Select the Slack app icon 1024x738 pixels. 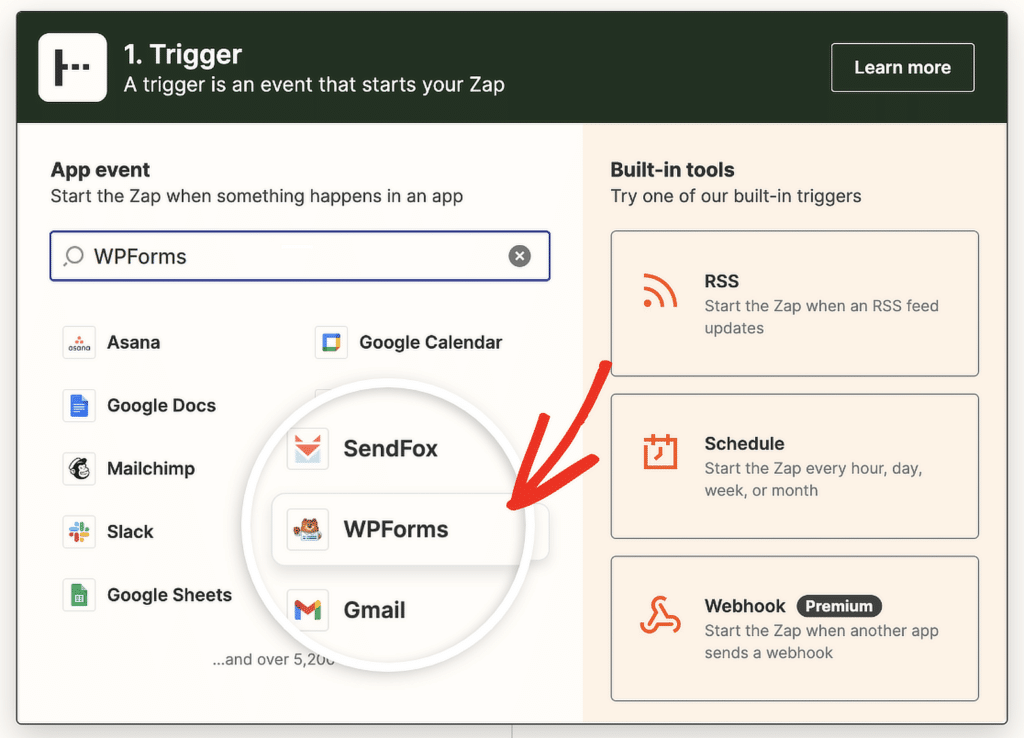click(x=79, y=531)
